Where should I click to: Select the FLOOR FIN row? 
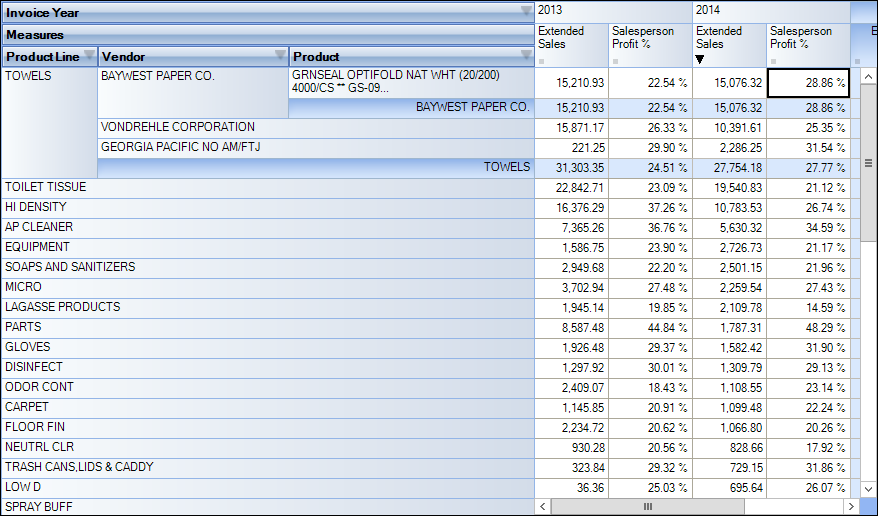pyautogui.click(x=268, y=428)
